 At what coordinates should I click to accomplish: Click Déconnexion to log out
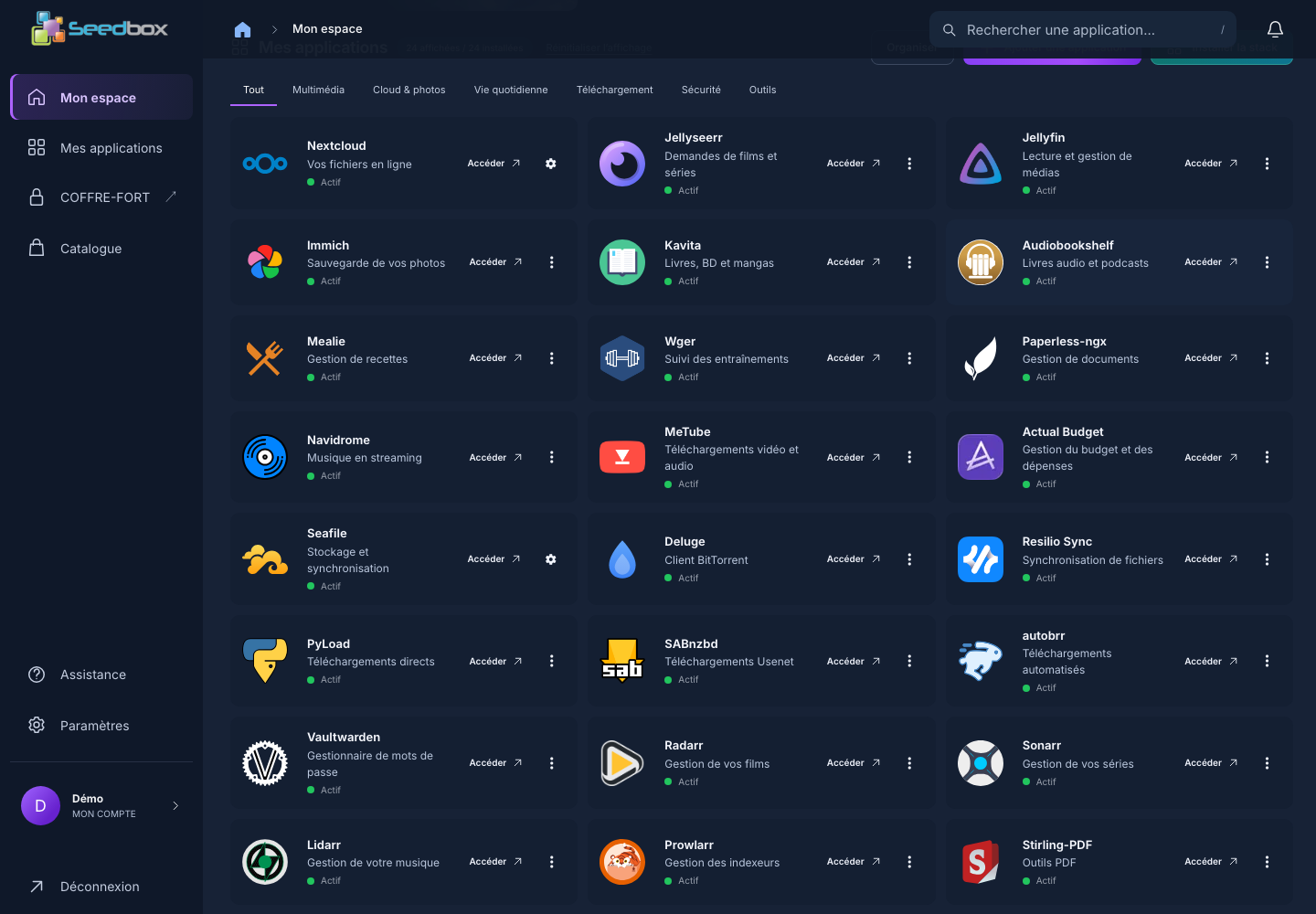[101, 887]
